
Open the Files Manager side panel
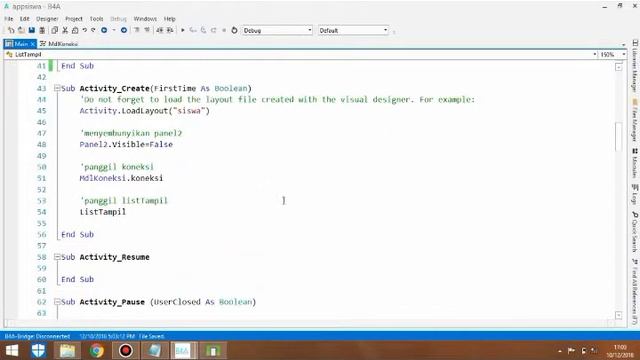pos(635,120)
